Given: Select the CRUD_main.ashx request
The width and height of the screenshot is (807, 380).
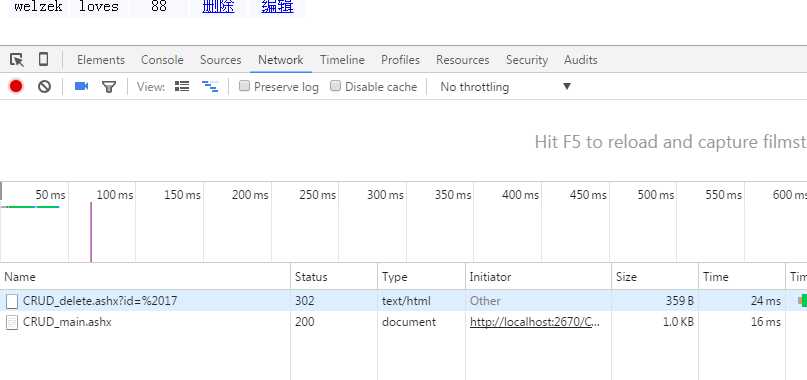Looking at the screenshot, I should 67,322.
